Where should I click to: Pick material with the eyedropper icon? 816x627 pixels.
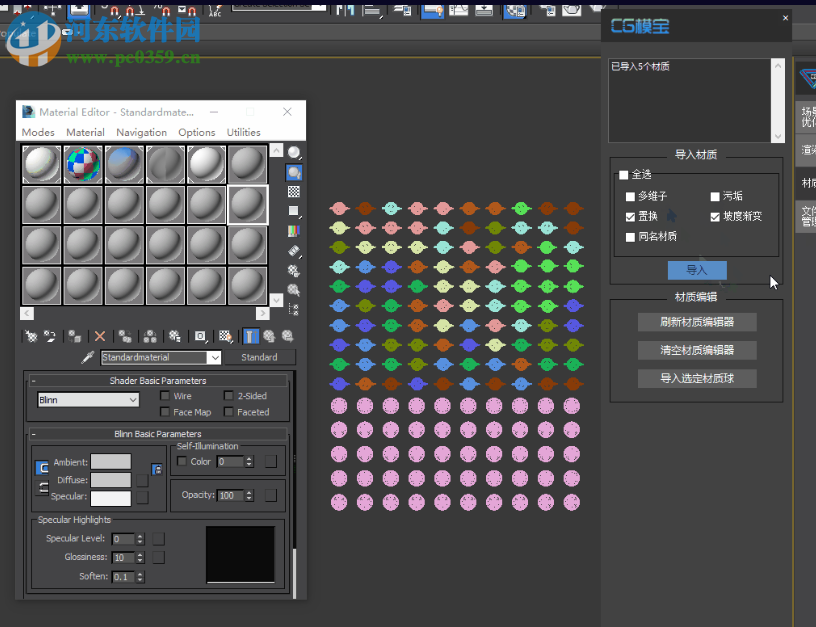87,357
